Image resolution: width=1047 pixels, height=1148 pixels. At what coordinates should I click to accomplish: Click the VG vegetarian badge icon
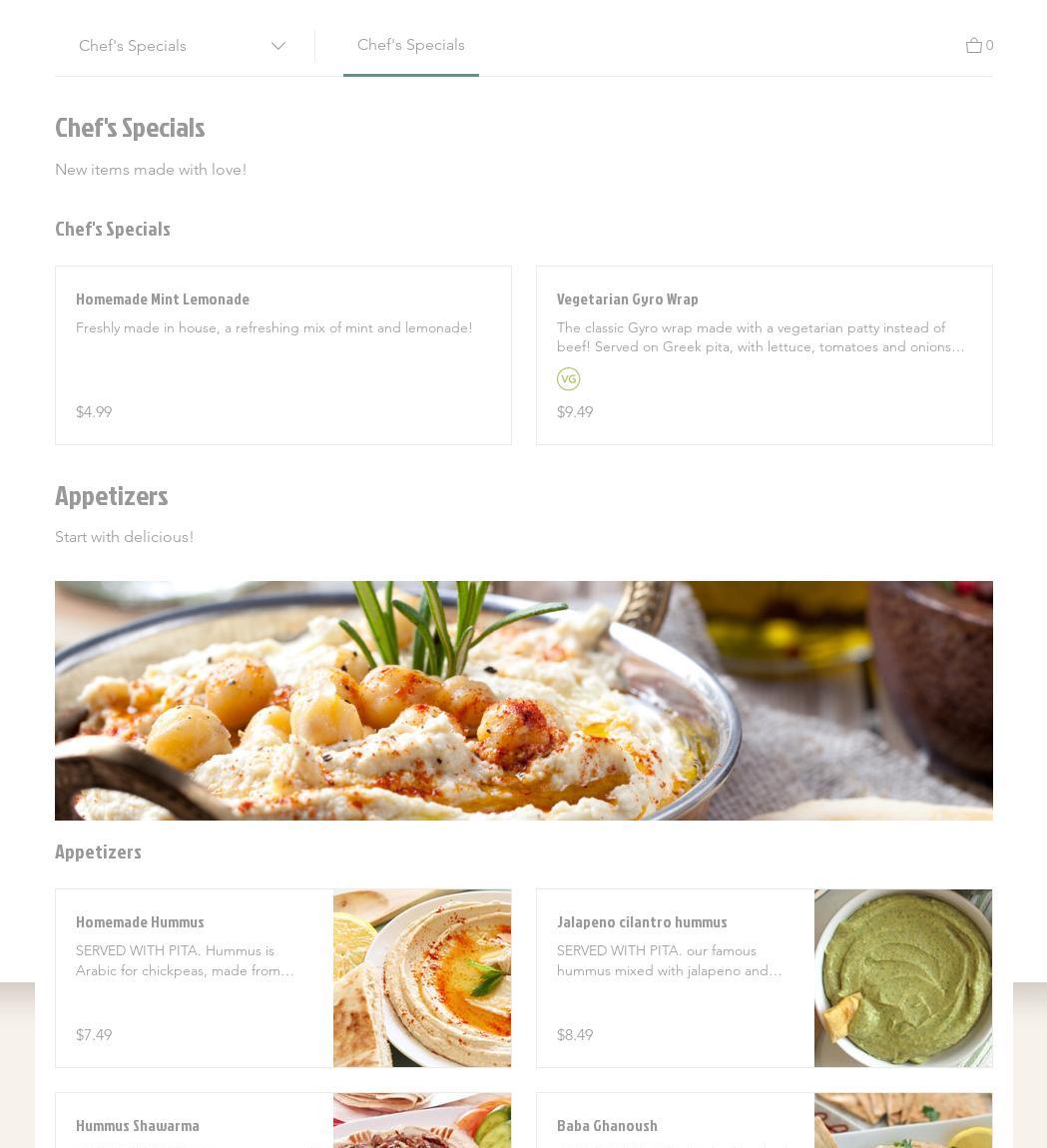pyautogui.click(x=568, y=378)
